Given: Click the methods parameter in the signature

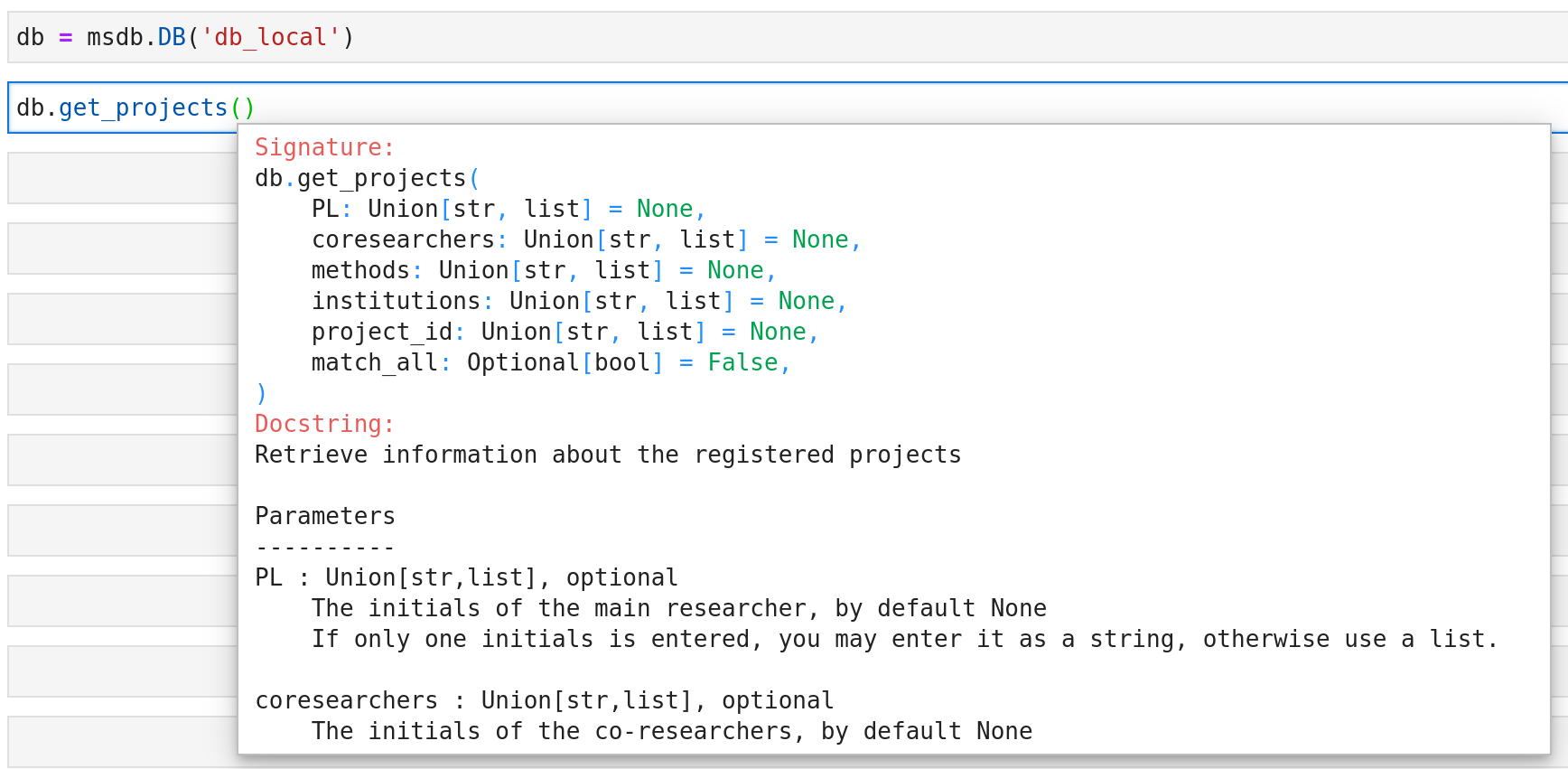Looking at the screenshot, I should tap(360, 270).
